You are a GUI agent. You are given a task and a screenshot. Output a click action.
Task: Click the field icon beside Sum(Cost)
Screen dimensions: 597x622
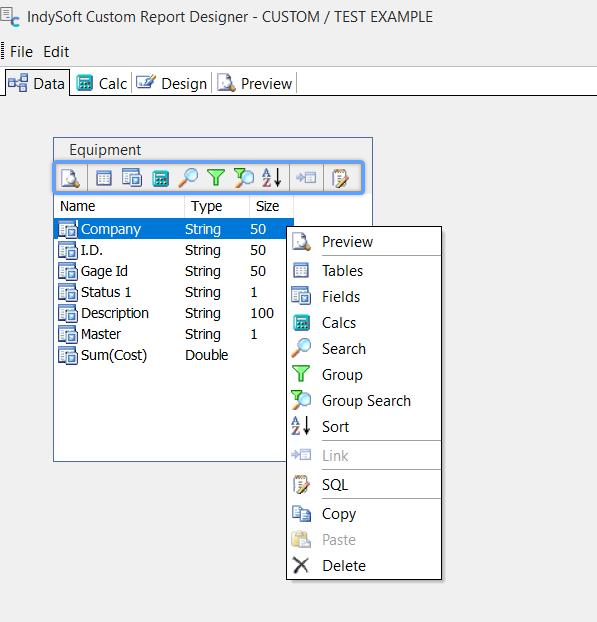coord(68,355)
